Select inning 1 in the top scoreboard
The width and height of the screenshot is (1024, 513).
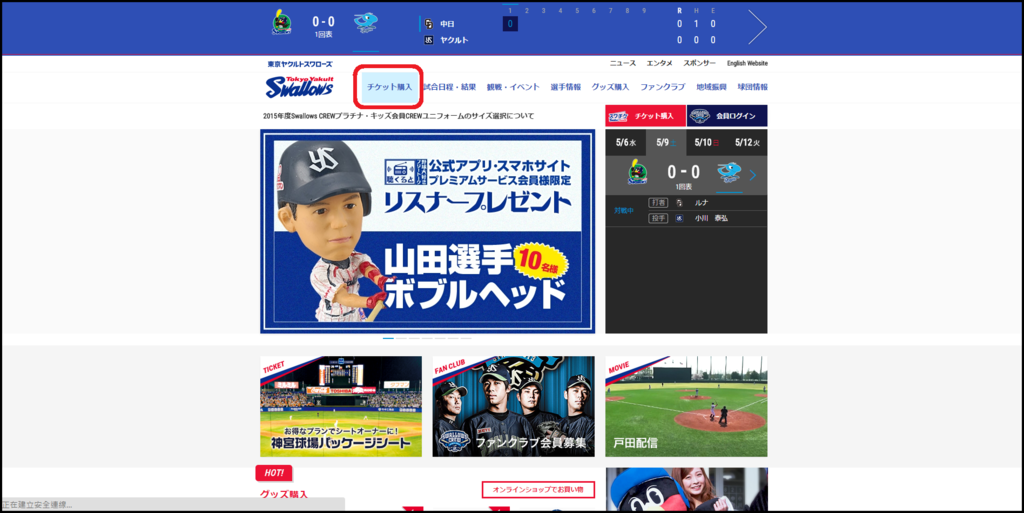(x=510, y=10)
